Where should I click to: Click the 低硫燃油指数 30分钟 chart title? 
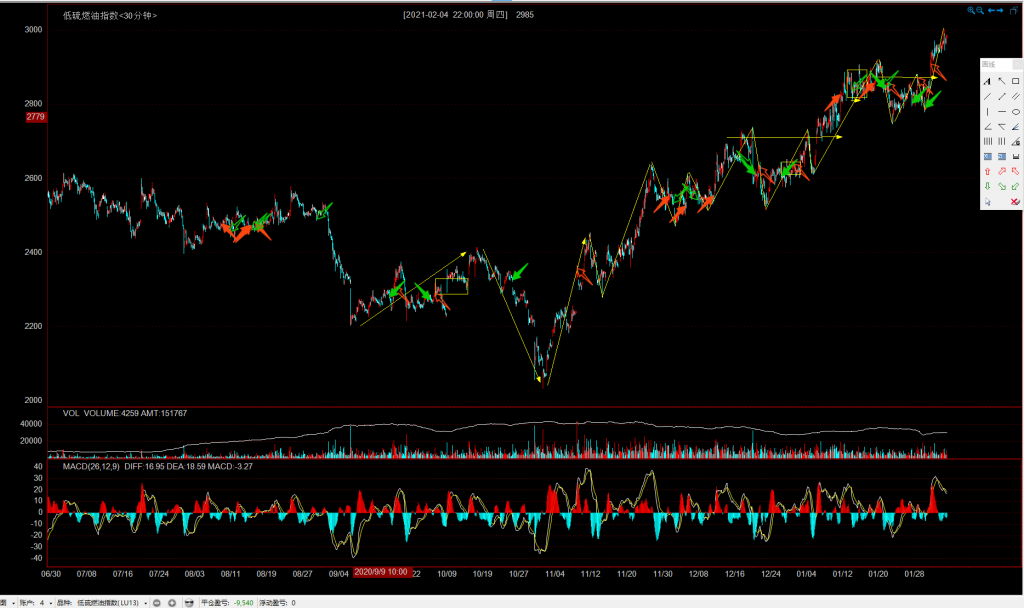[x=109, y=16]
